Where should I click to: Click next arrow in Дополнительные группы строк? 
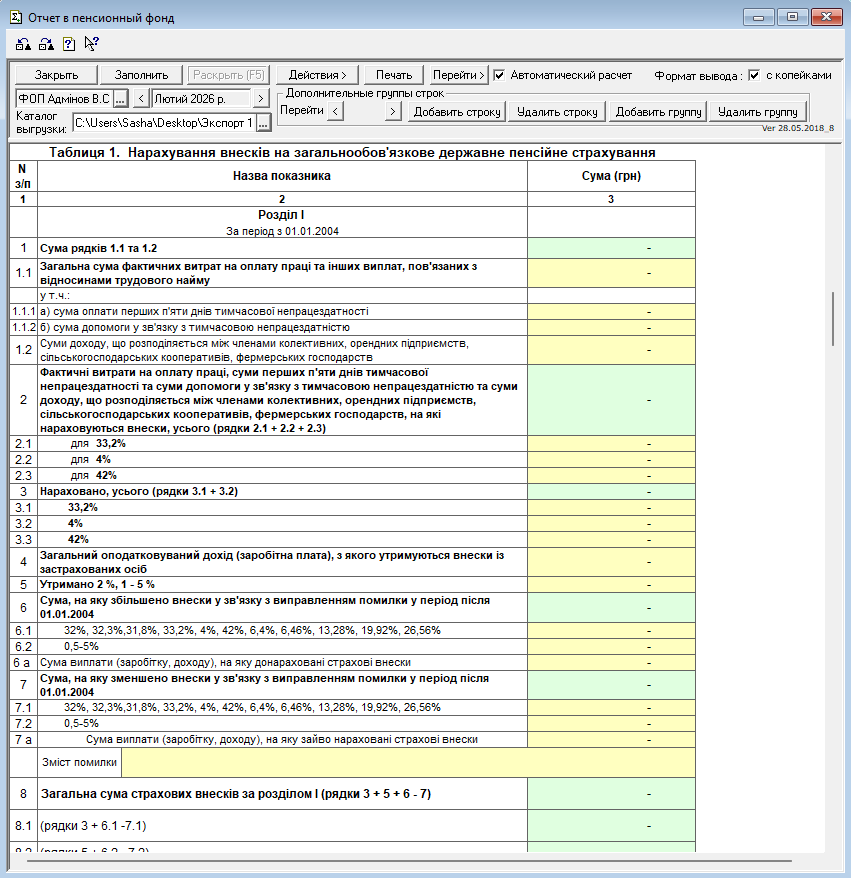[x=394, y=112]
